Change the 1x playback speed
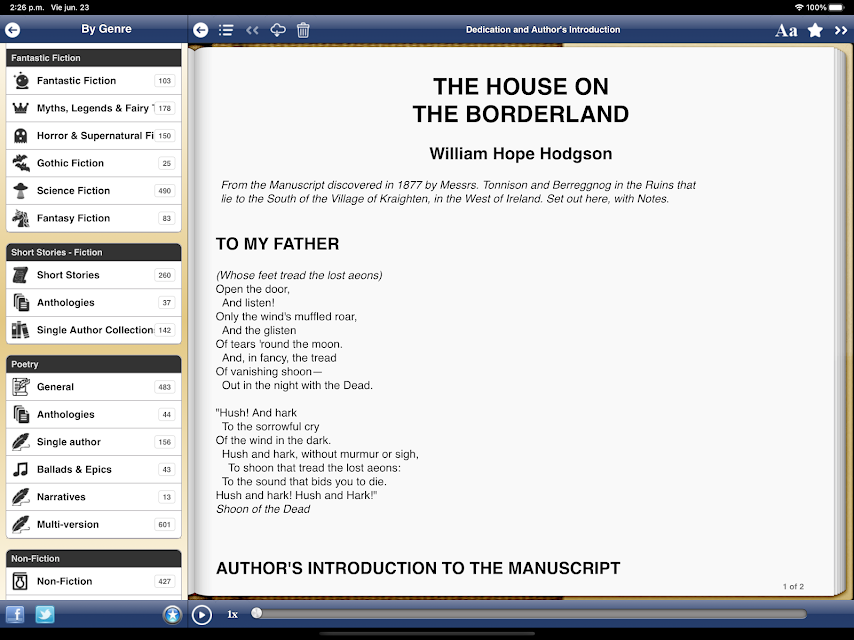Image resolution: width=854 pixels, height=640 pixels. tap(233, 614)
